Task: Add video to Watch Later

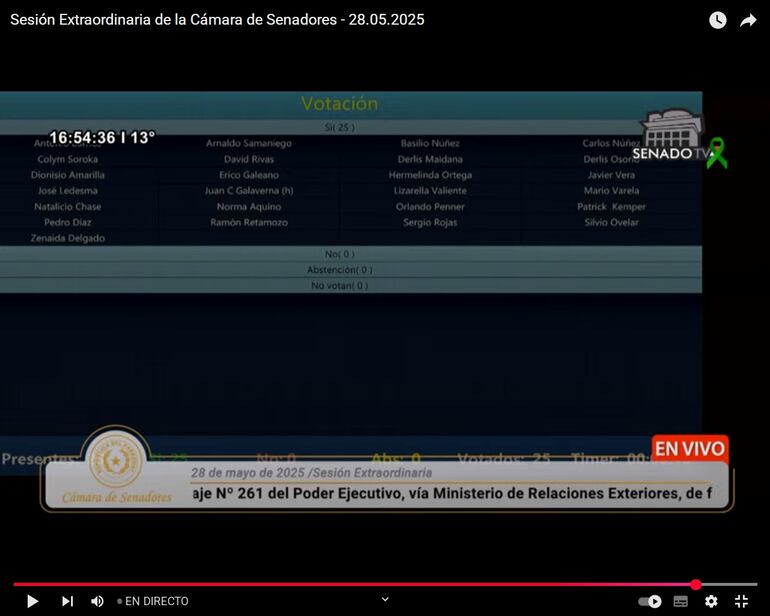Action: point(717,20)
